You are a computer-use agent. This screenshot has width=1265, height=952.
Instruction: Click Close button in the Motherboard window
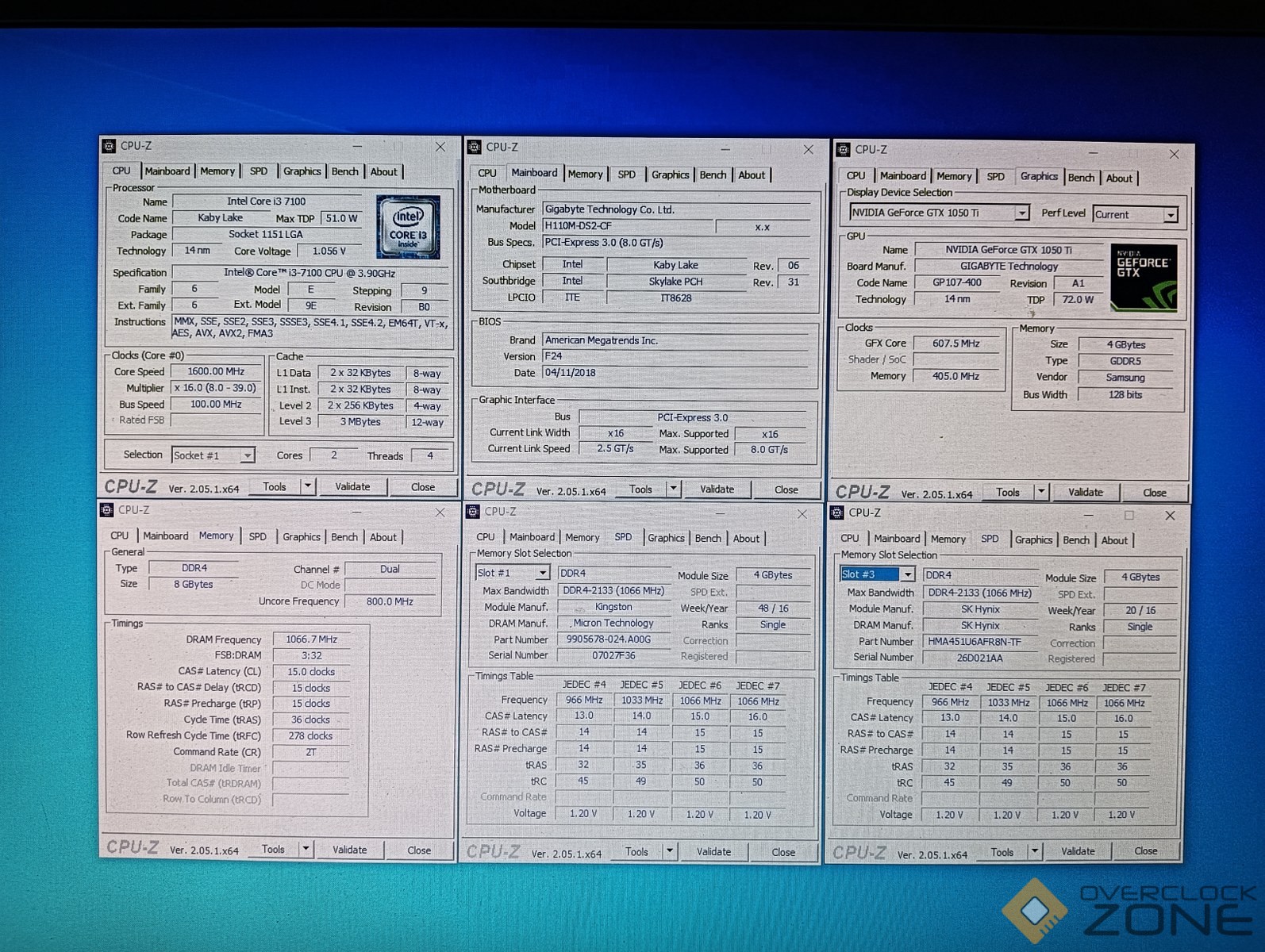(x=786, y=489)
